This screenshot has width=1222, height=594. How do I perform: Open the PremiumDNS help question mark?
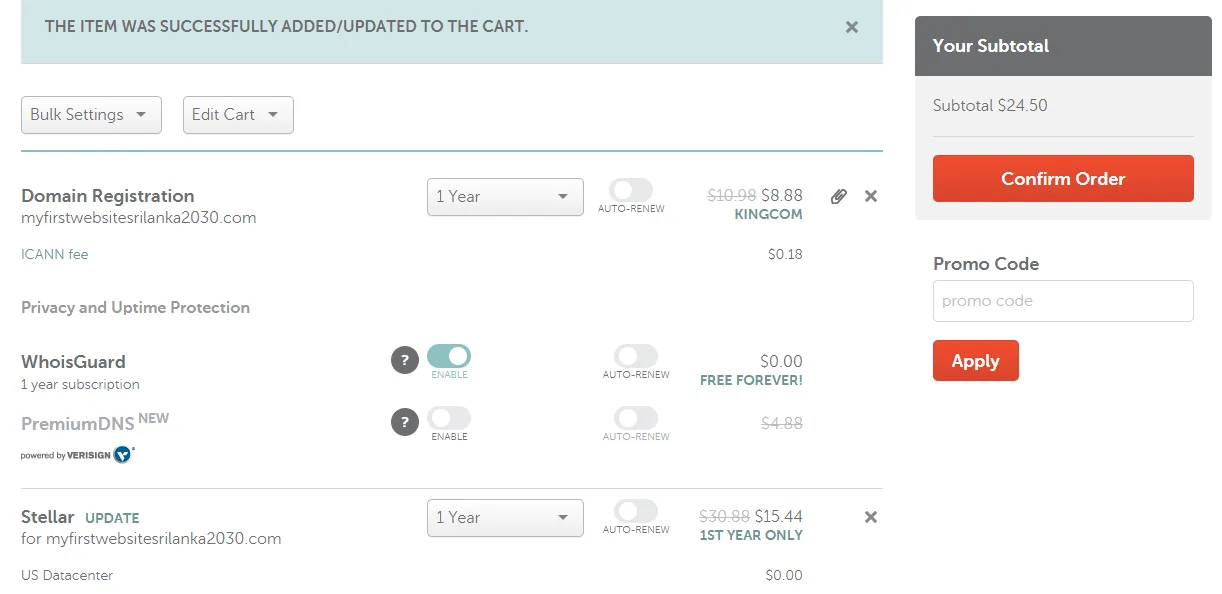(404, 422)
